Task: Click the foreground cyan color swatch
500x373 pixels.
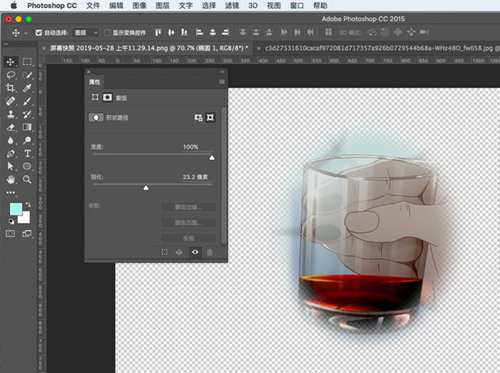Action: 16,209
